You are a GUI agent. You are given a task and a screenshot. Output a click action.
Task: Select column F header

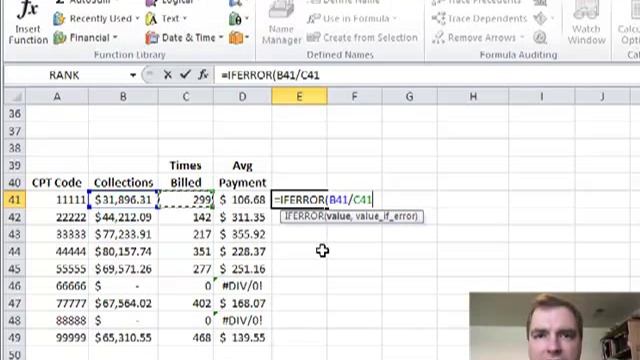click(354, 97)
